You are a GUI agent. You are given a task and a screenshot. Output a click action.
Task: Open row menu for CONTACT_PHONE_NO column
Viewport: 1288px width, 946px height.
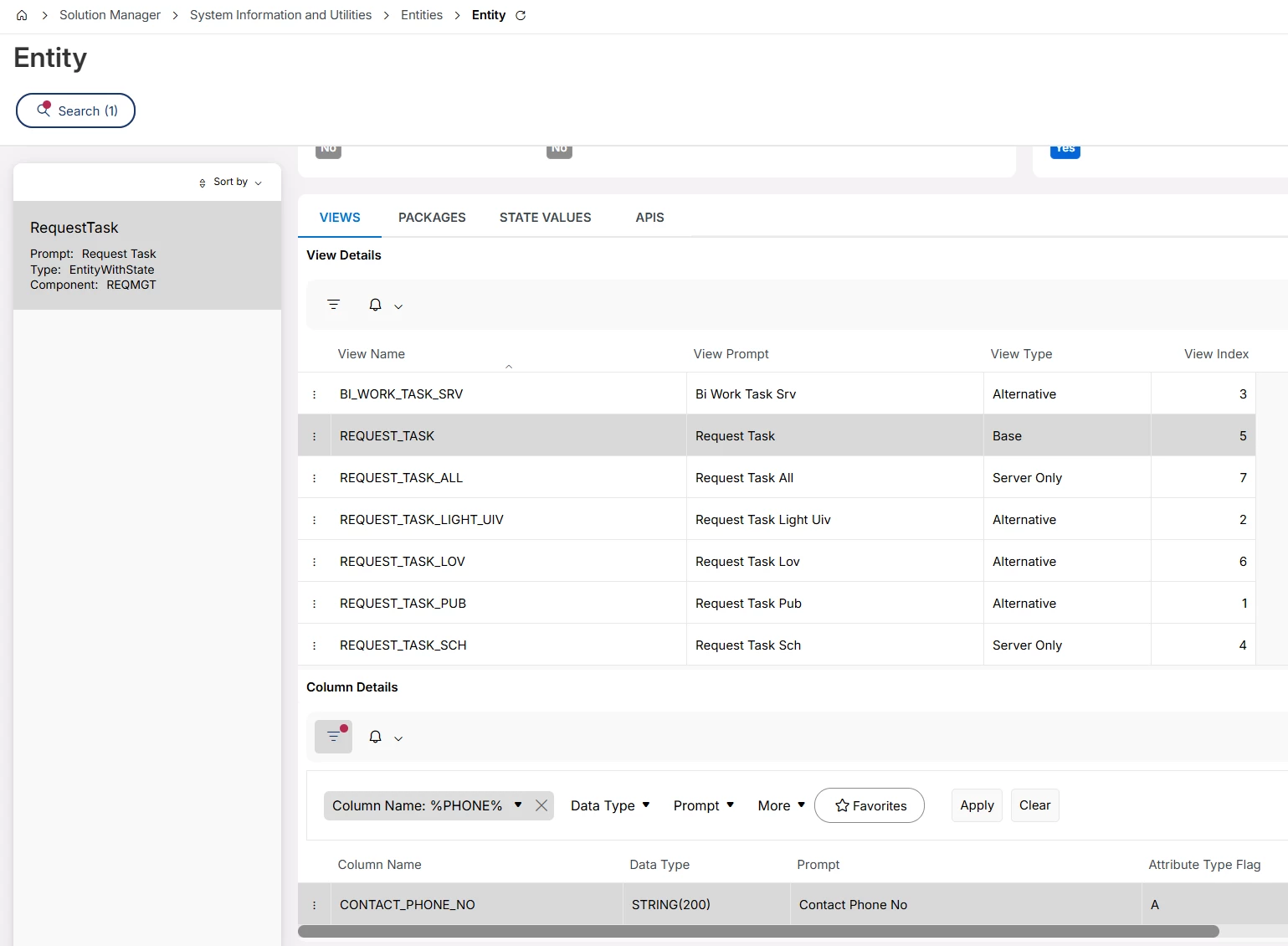click(x=315, y=905)
